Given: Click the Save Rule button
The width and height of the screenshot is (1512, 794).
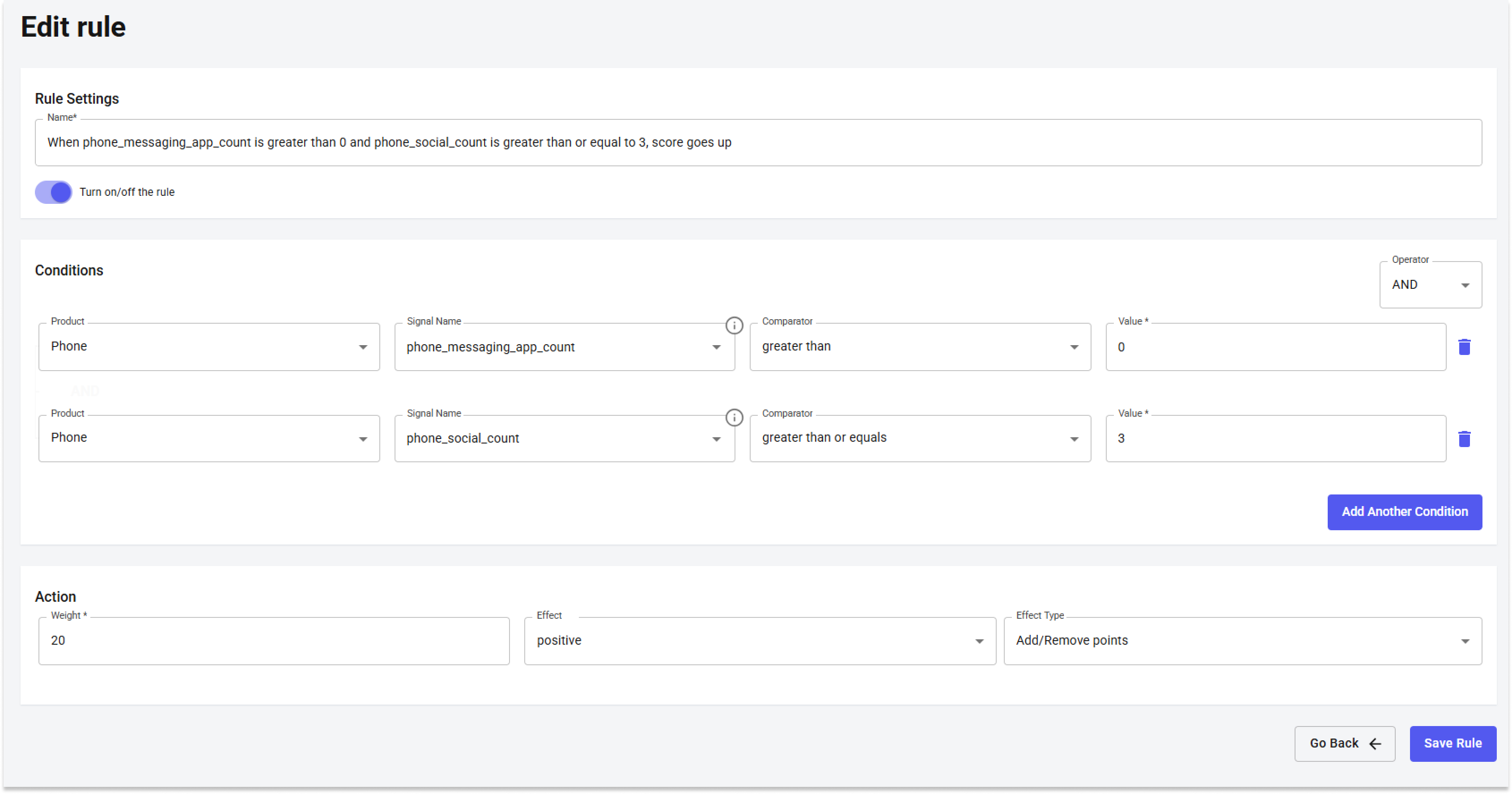Looking at the screenshot, I should [x=1452, y=743].
